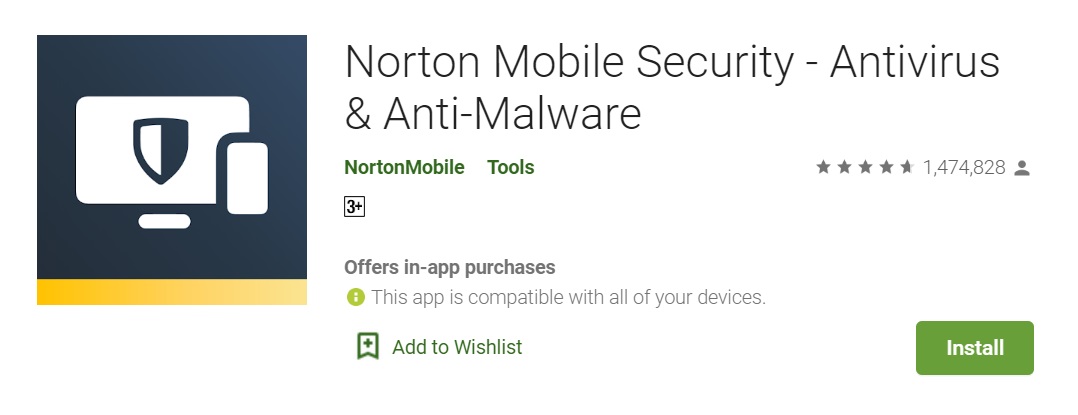Image resolution: width=1078 pixels, height=415 pixels.
Task: Click the Norton Mobile Security app title
Action: 672,88
